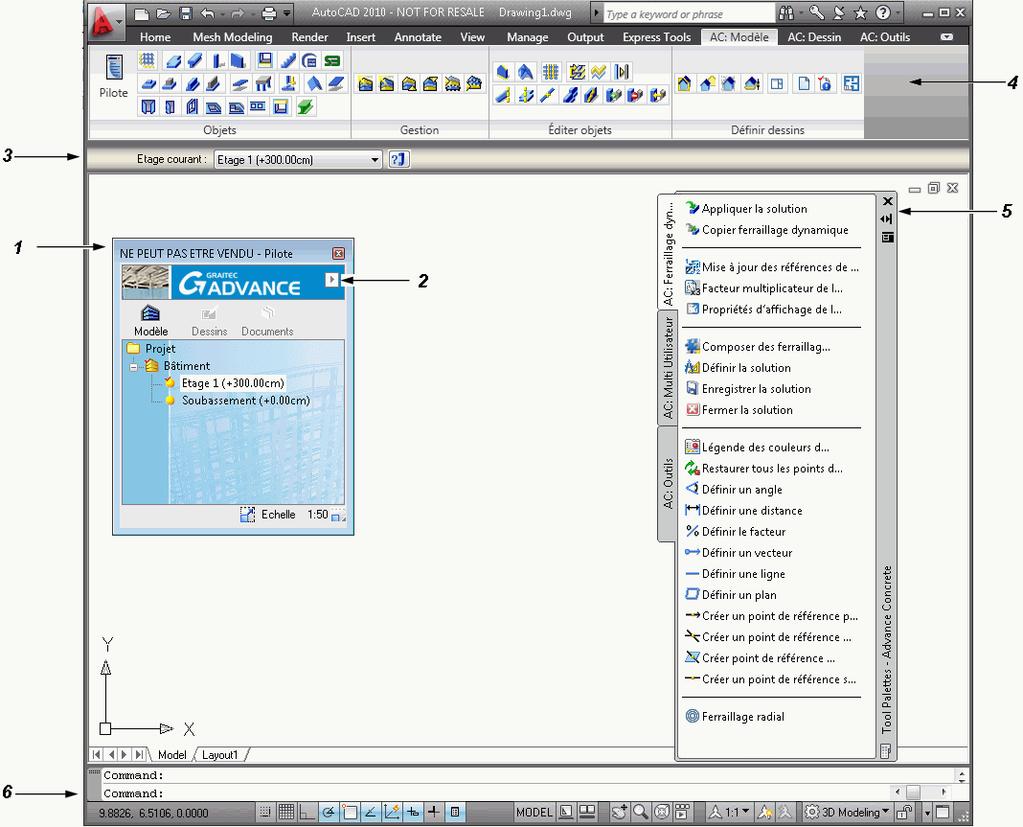Image resolution: width=1023 pixels, height=827 pixels.
Task: Click the command history stepper arrows
Action: pyautogui.click(x=962, y=775)
